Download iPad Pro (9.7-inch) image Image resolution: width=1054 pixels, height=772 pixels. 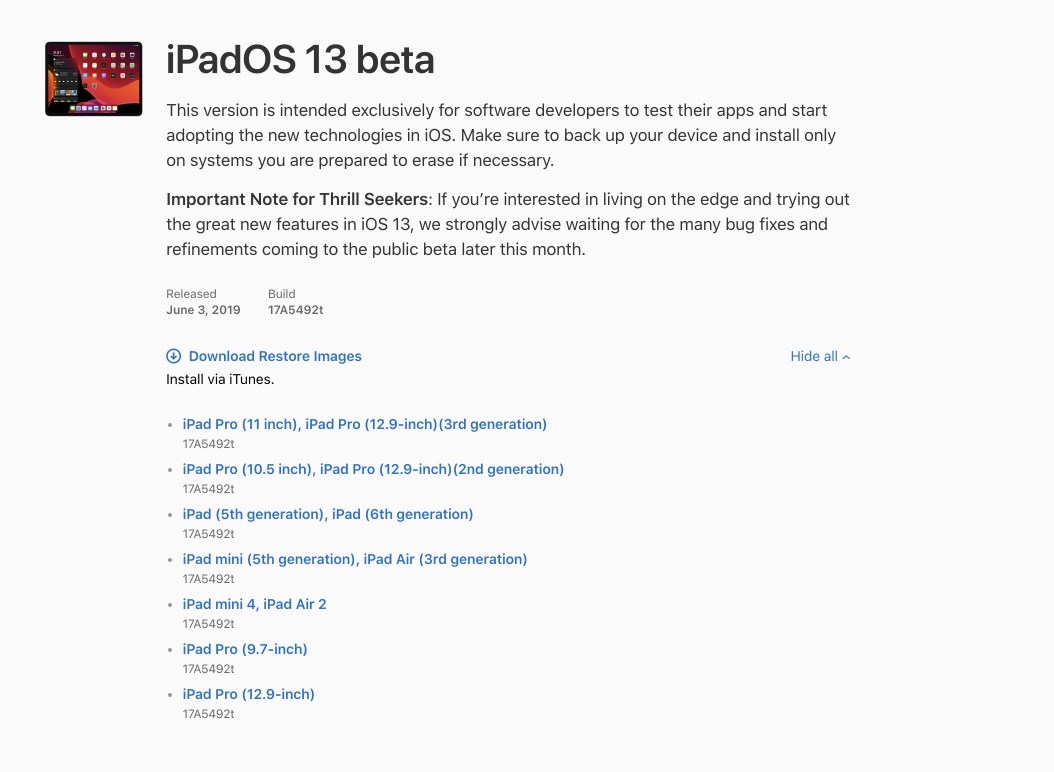pos(245,649)
